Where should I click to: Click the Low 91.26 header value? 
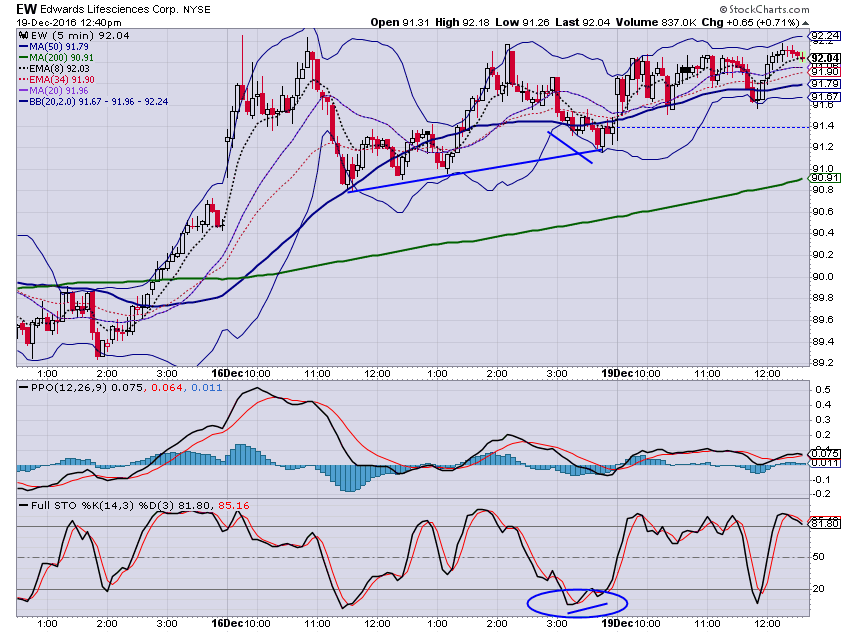(x=522, y=22)
